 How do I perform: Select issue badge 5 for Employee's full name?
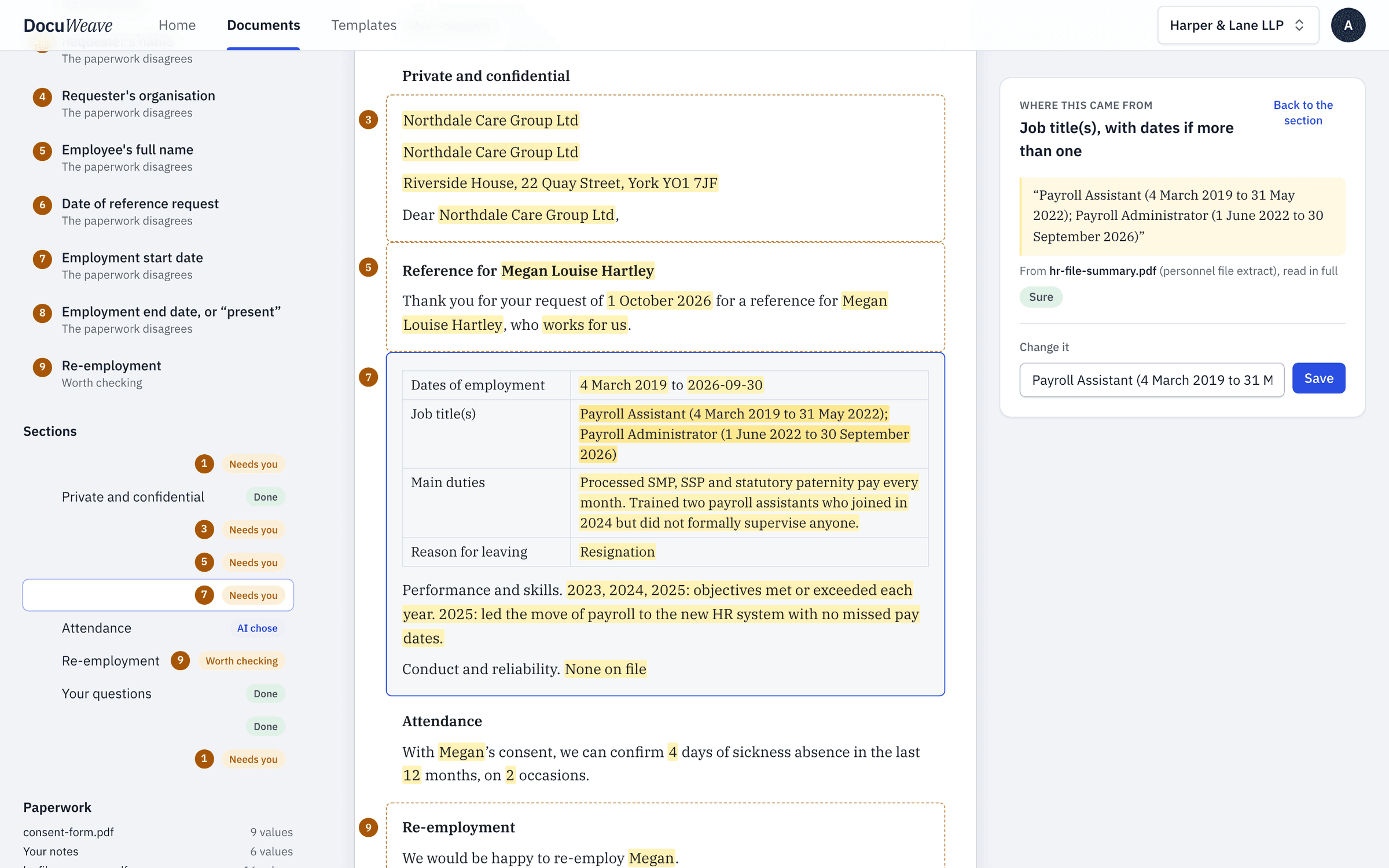(42, 151)
